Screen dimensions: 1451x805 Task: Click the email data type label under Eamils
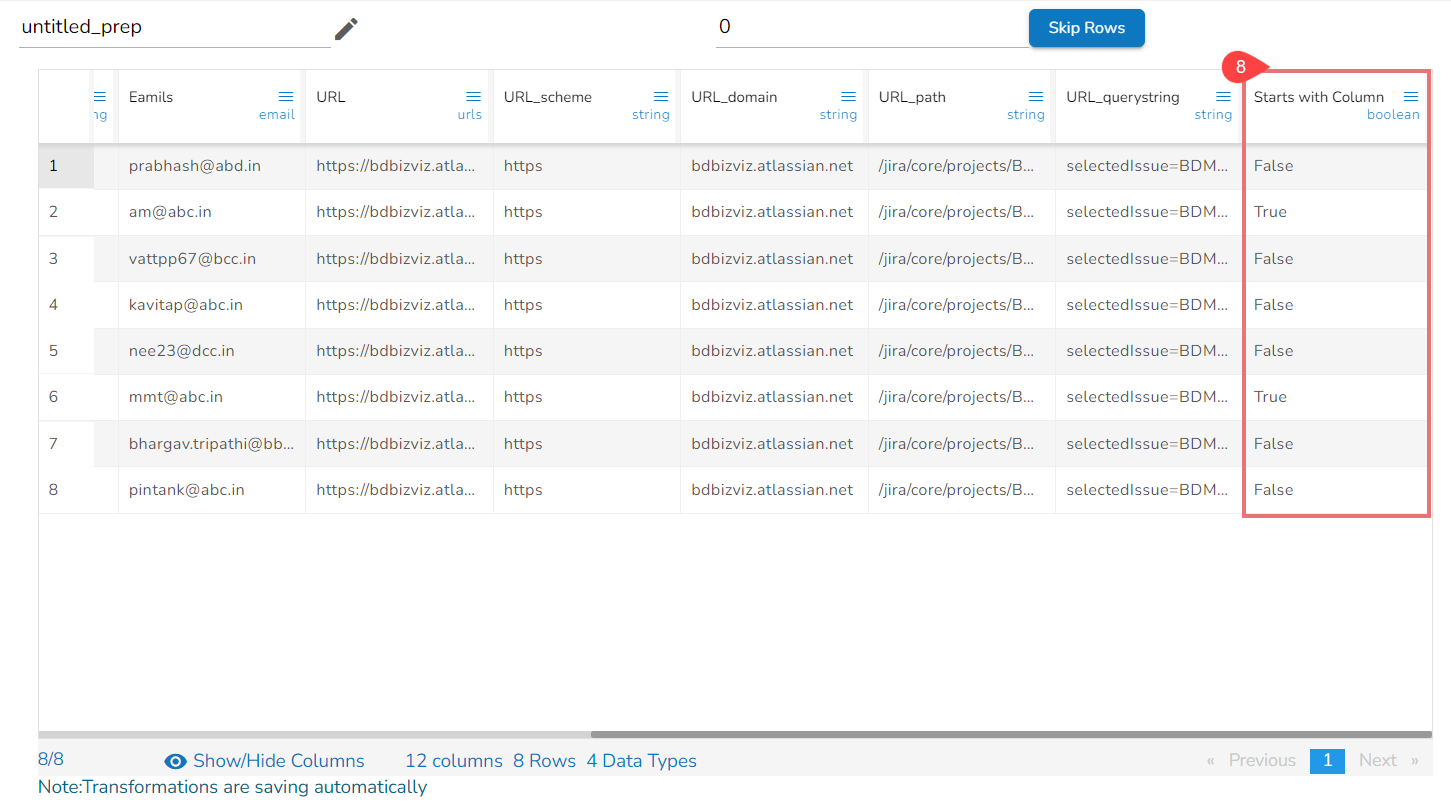[x=277, y=115]
